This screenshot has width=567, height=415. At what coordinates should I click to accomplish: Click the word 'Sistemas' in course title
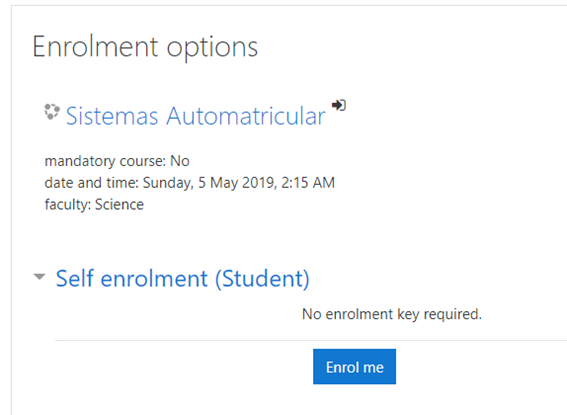point(112,116)
